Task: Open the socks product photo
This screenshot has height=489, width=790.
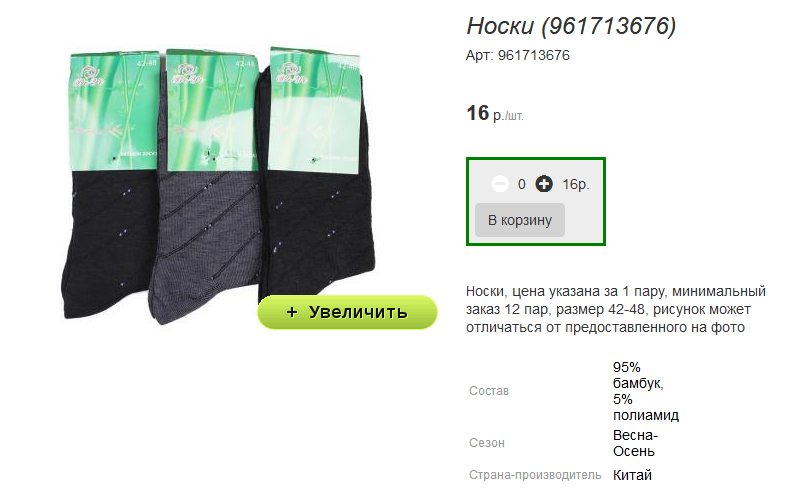Action: (x=219, y=185)
